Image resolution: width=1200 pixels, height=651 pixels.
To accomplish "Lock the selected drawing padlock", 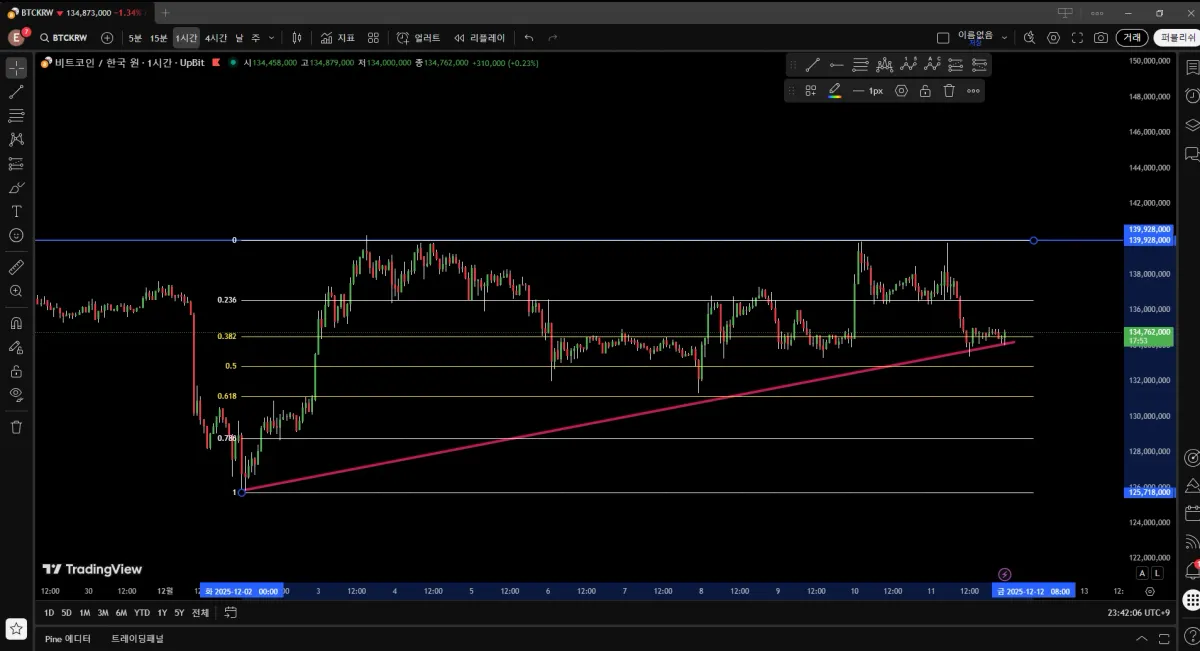I will tap(925, 91).
